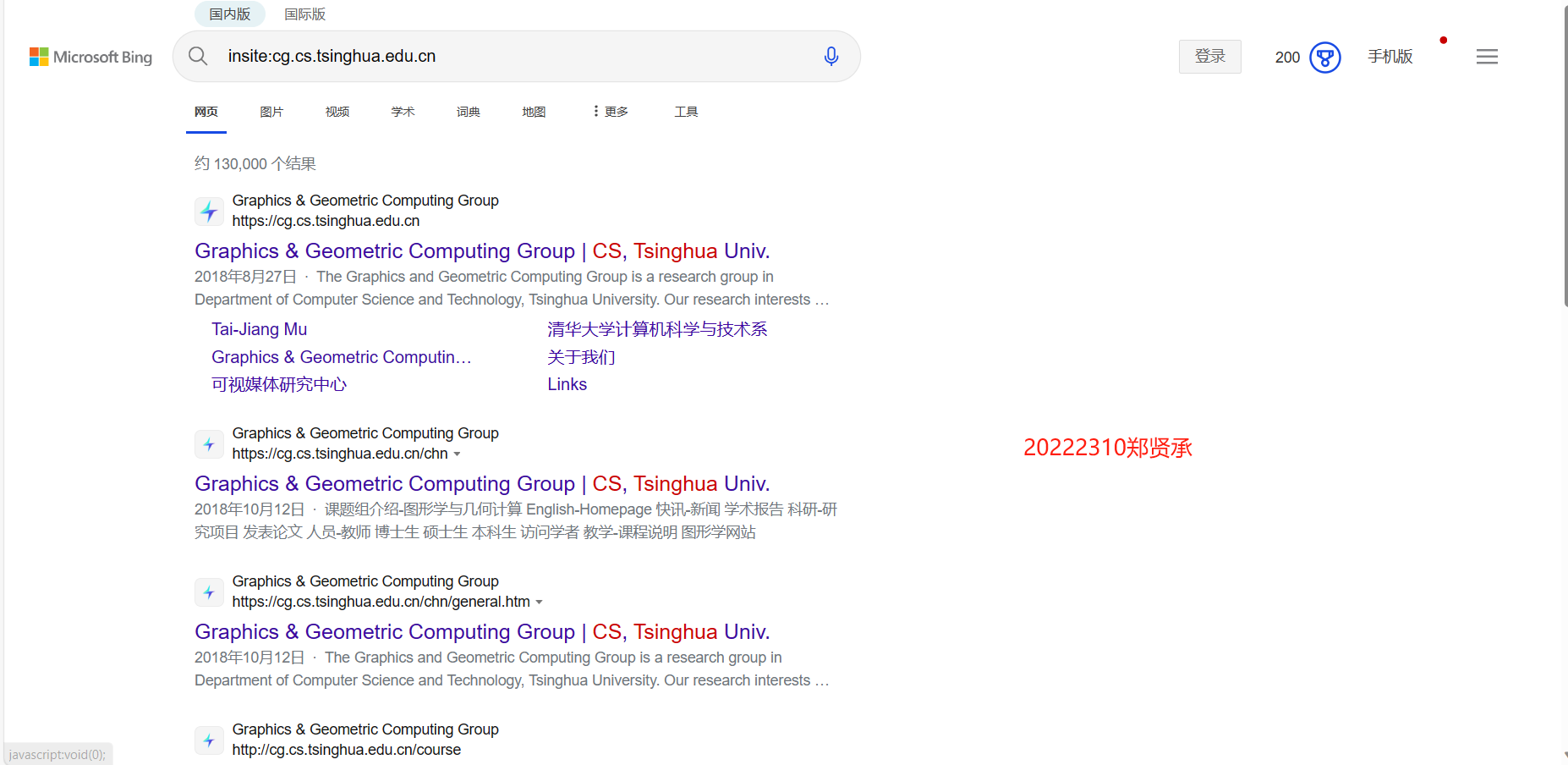Click the http://cg.cs.tsinghua.edu.cn/course URL text
Screen dimensions: 1568x765
[347, 750]
